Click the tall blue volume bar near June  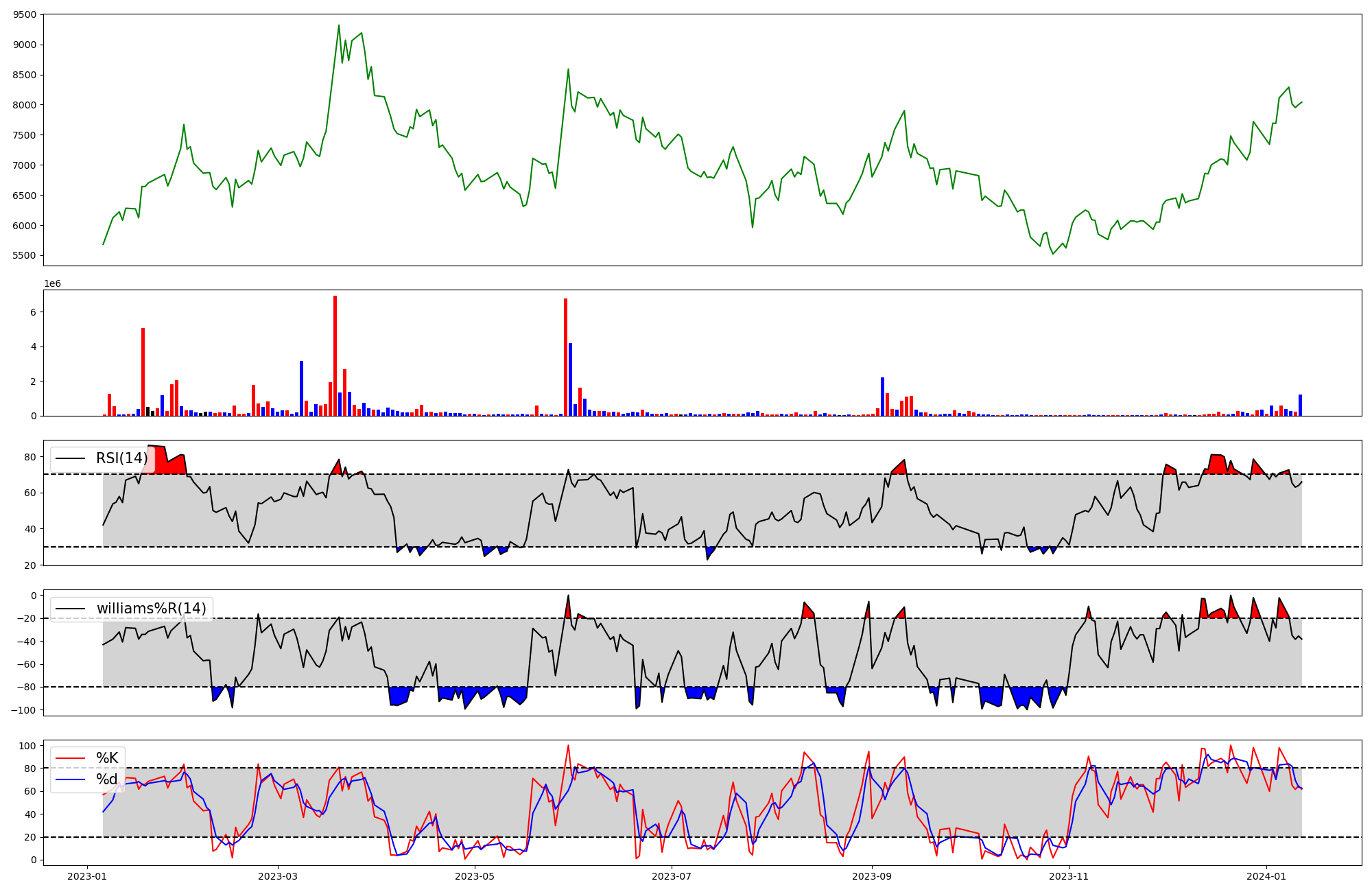[570, 379]
